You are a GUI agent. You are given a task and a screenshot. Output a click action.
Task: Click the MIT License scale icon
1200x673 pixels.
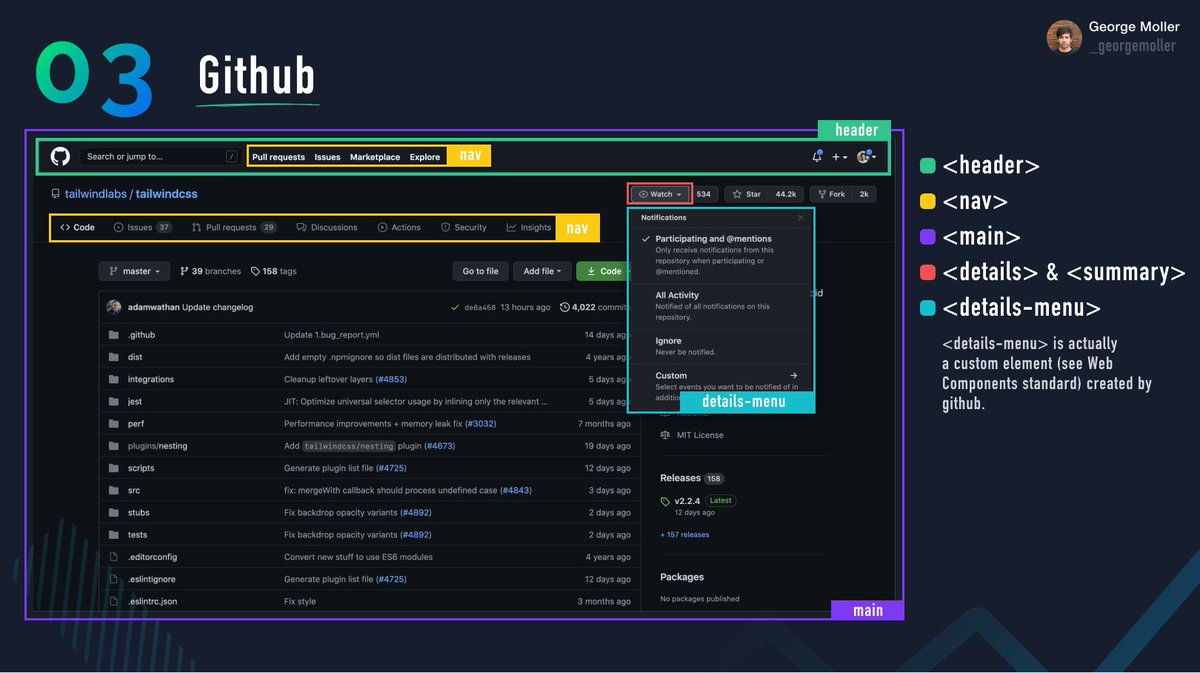coord(665,435)
